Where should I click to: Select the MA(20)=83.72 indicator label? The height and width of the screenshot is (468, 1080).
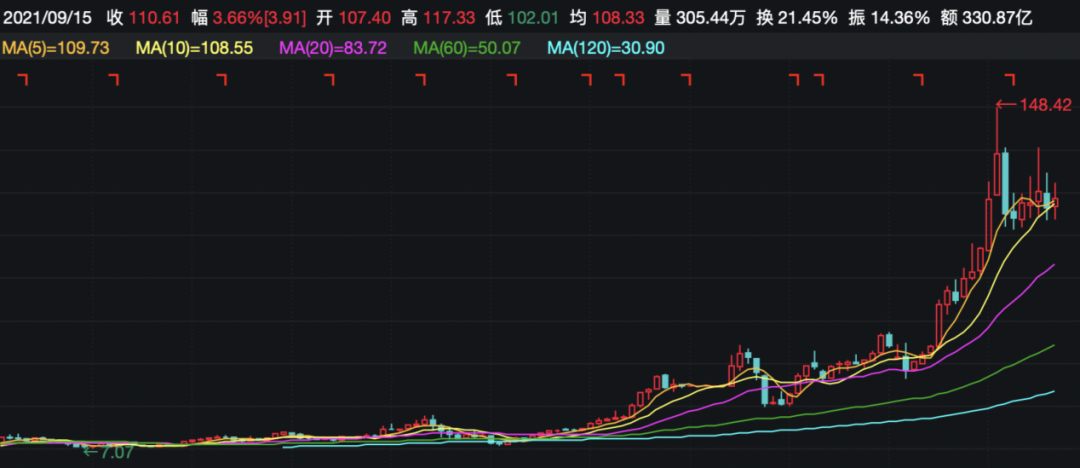click(334, 48)
